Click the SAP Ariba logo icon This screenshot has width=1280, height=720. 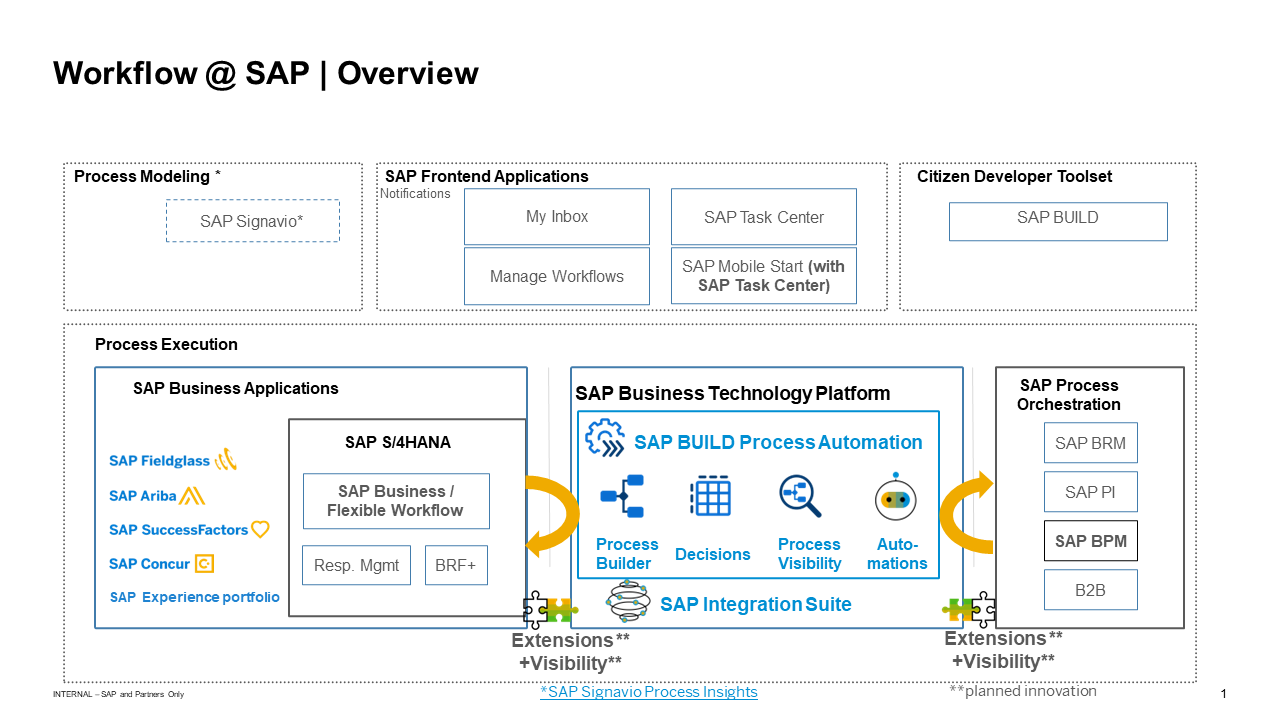coord(193,495)
